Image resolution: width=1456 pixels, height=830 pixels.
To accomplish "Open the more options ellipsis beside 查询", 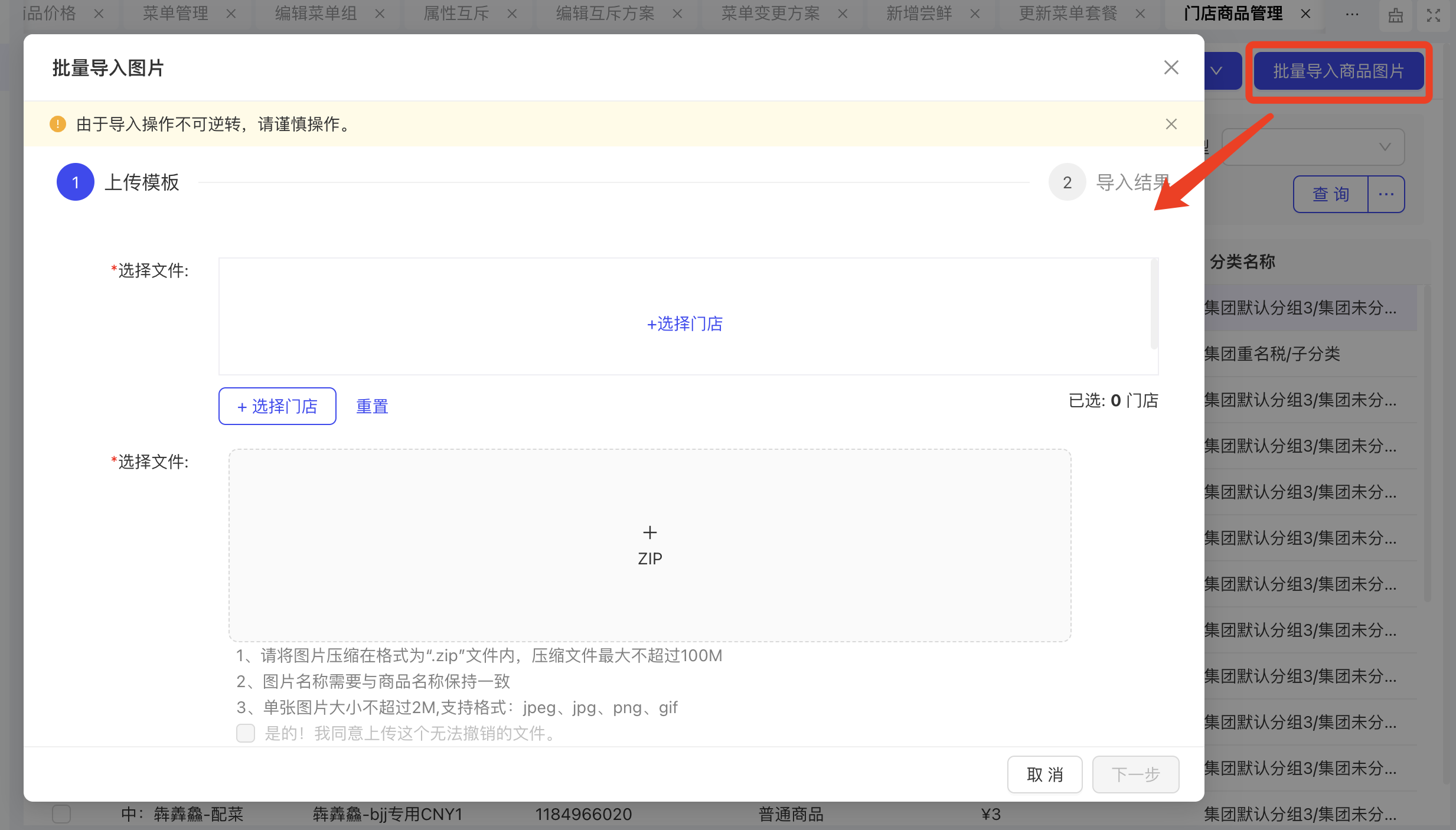I will pos(1386,194).
